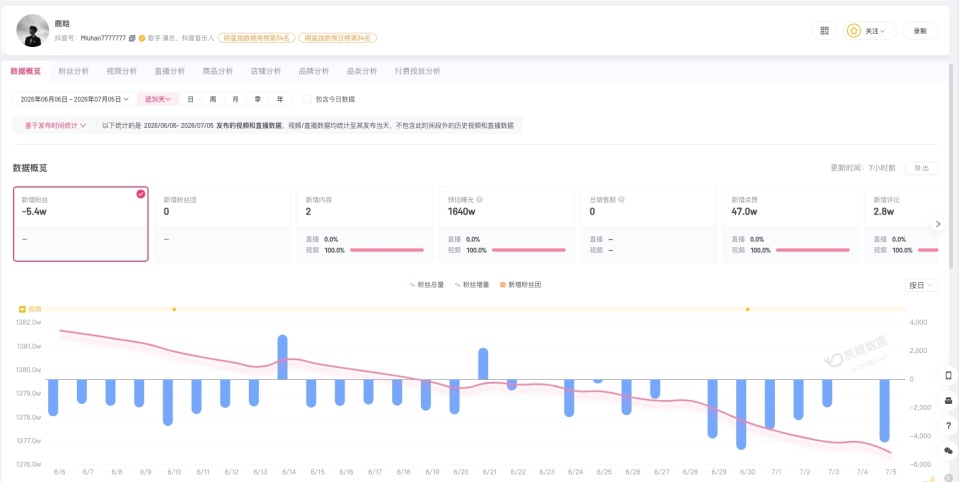Enable the 包含今日数据 checkbox

307,99
